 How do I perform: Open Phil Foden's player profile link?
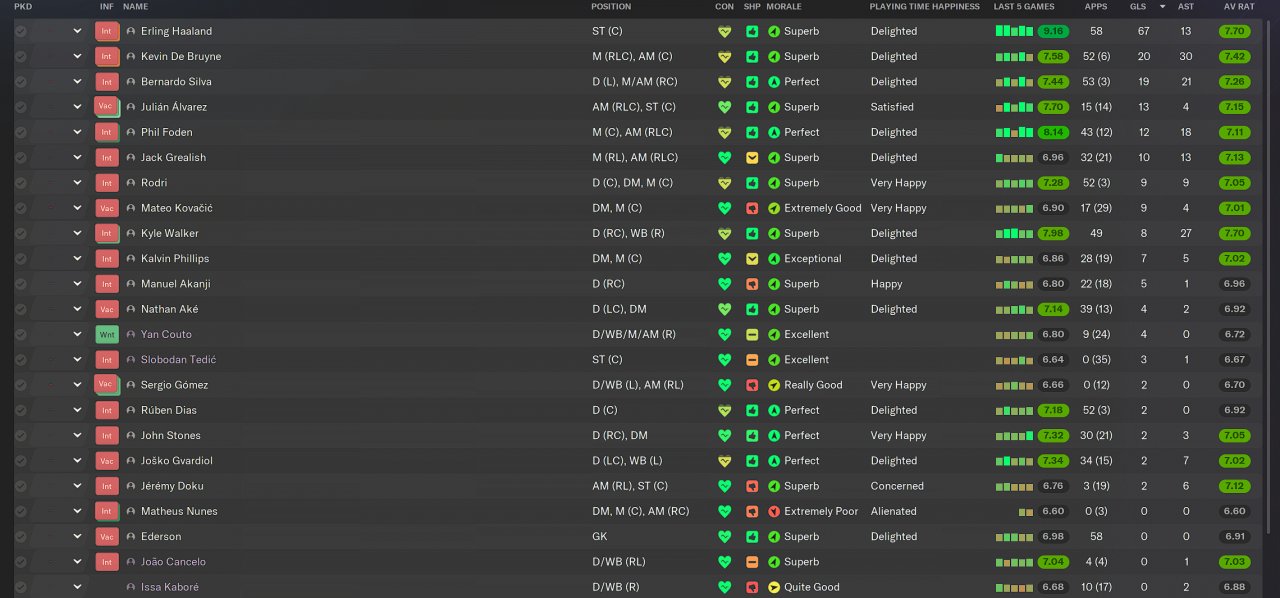tap(166, 132)
